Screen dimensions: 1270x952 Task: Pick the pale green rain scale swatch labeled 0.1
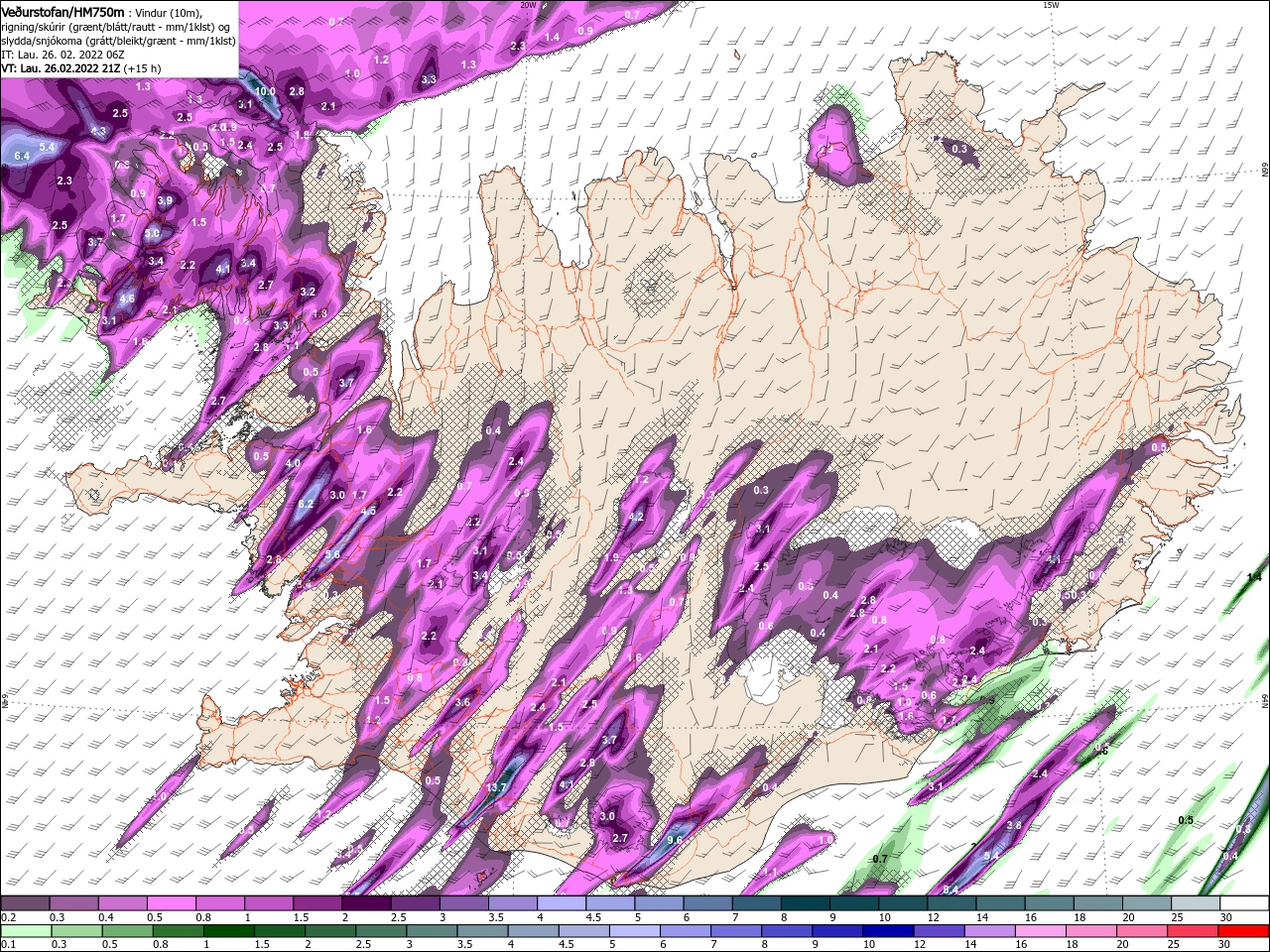pyautogui.click(x=26, y=931)
